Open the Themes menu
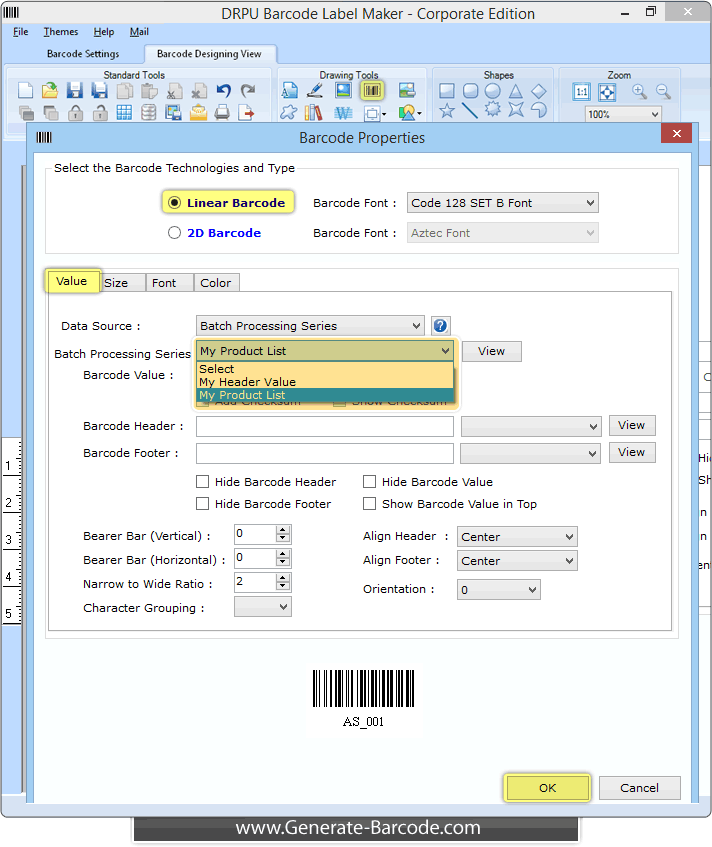This screenshot has height=847, width=712. 61,32
